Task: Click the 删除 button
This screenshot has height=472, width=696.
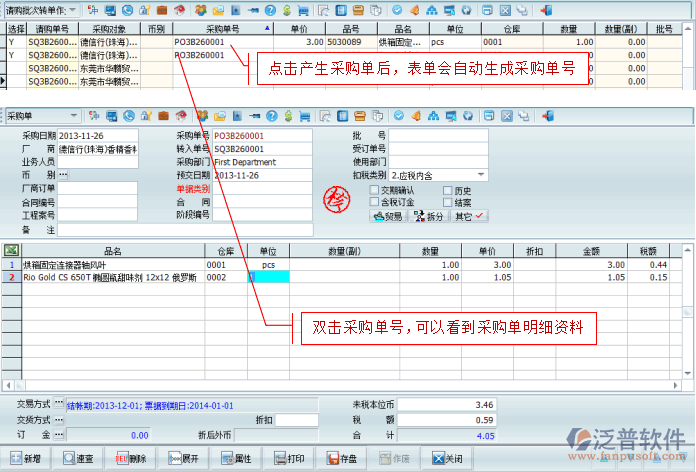Action: click(x=130, y=458)
